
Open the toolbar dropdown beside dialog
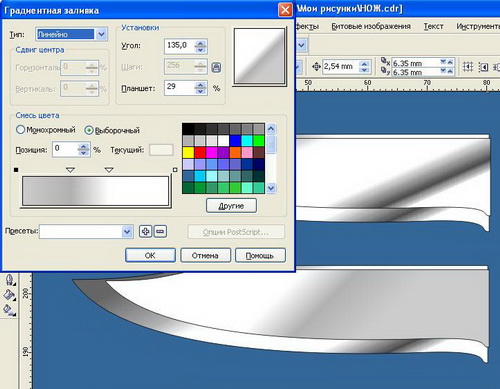(302, 45)
